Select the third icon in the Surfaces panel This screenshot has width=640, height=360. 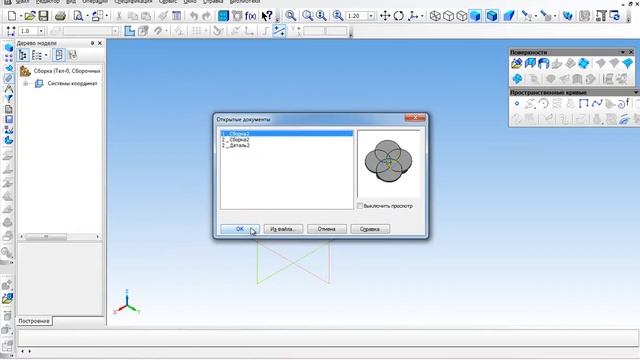(543, 63)
